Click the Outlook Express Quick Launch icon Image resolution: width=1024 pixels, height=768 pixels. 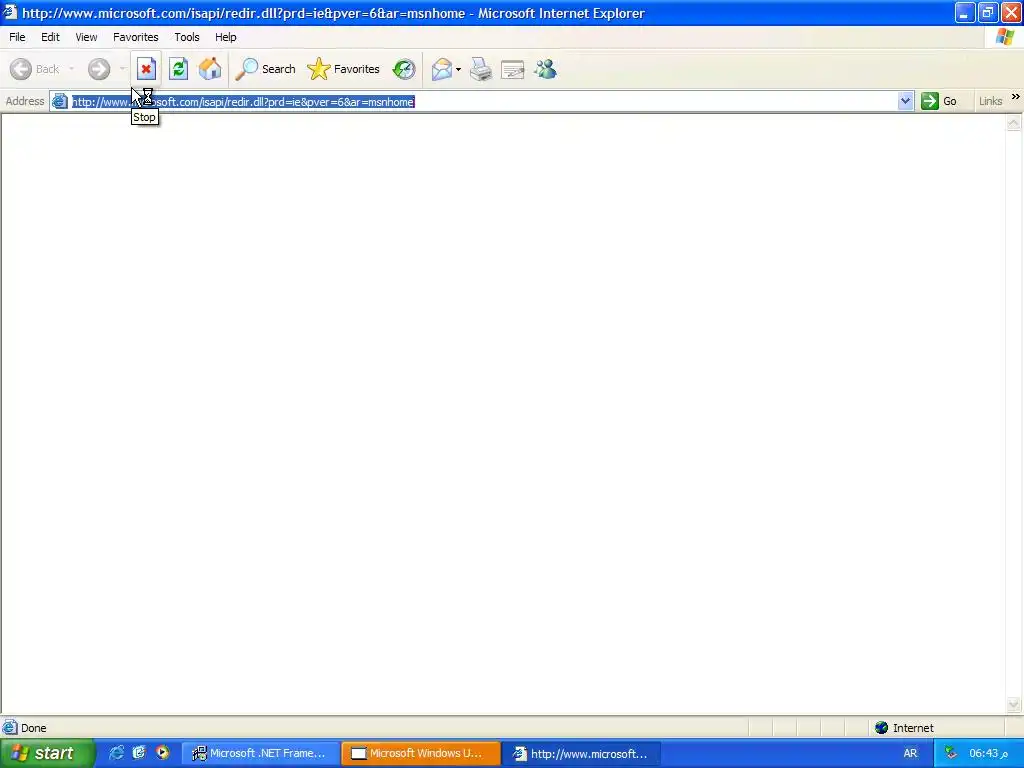(x=139, y=753)
